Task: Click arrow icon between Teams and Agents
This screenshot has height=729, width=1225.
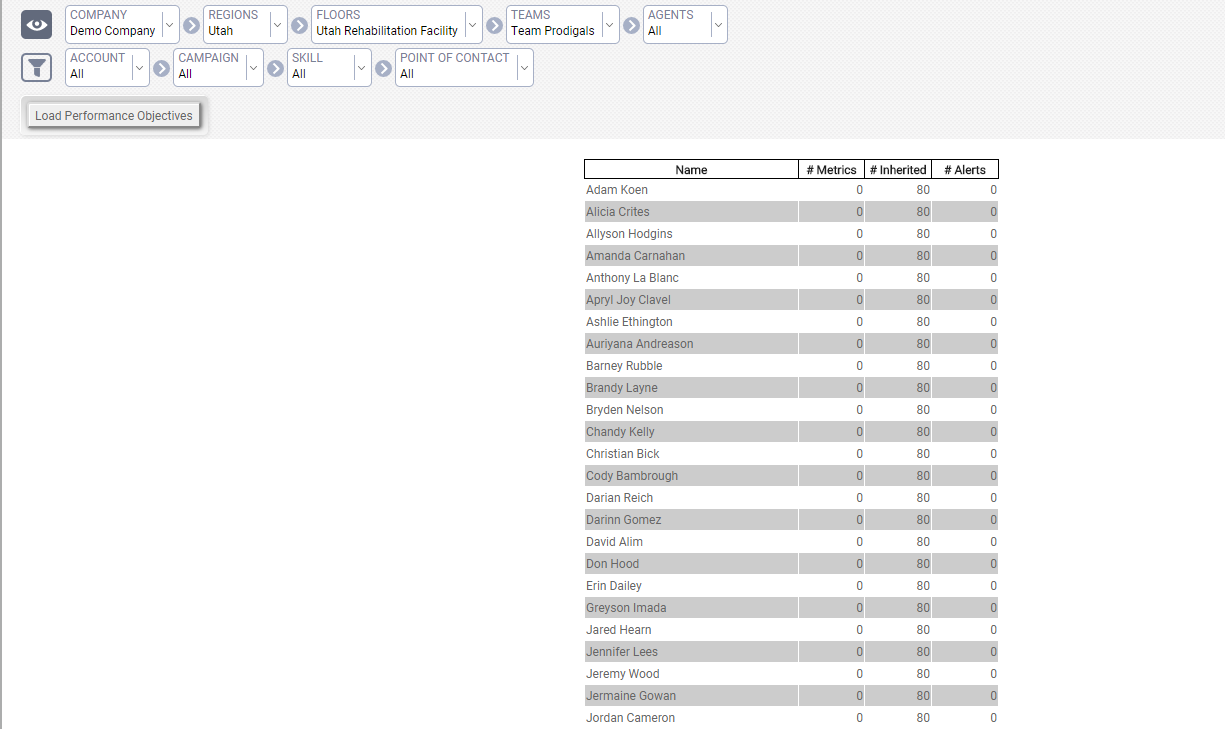Action: (631, 25)
